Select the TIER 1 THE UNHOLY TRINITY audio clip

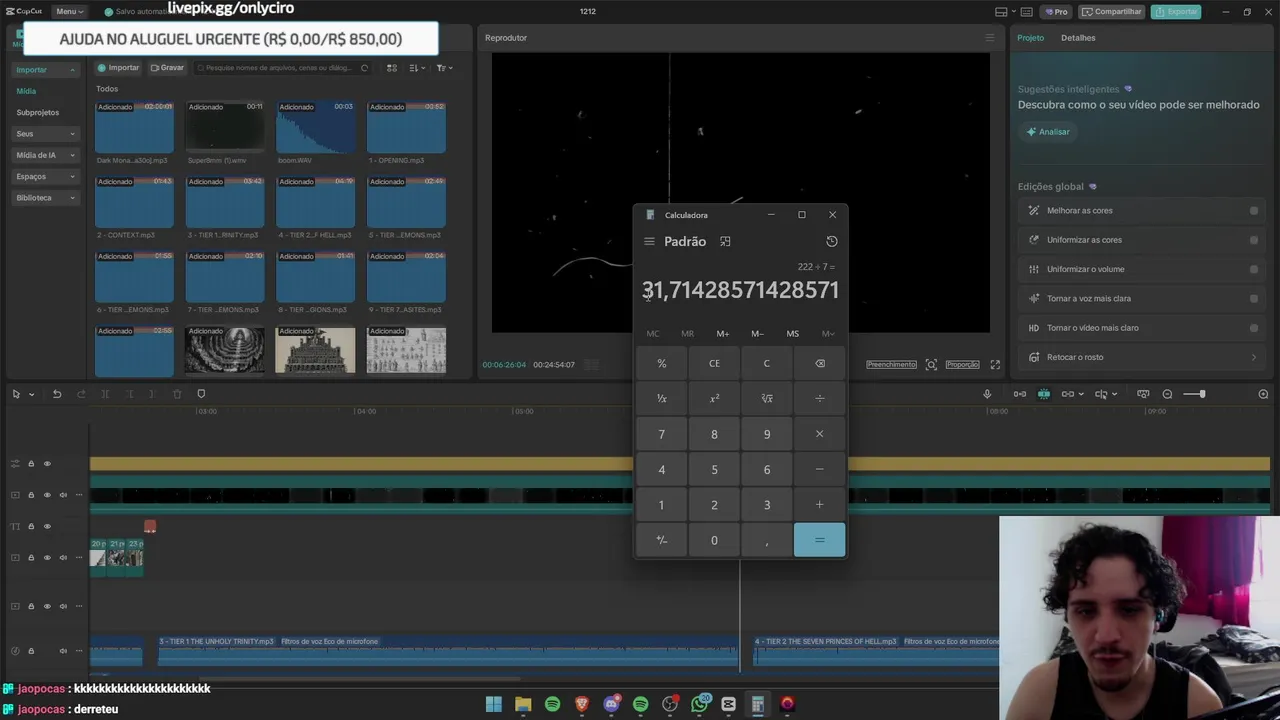(x=448, y=650)
